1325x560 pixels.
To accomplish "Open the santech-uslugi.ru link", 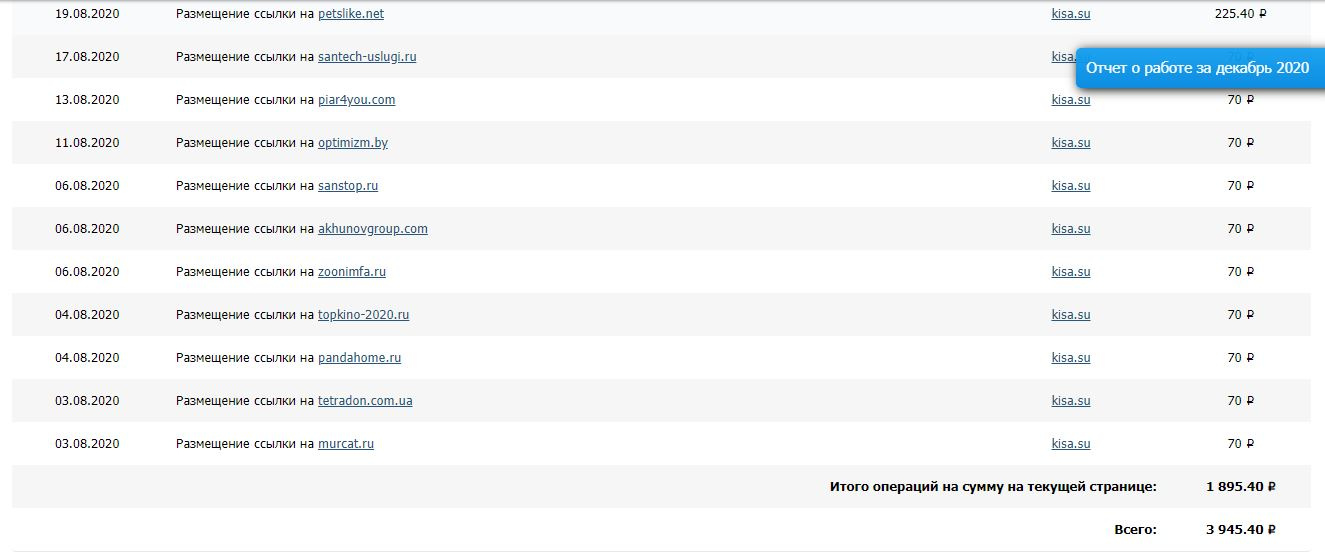I will click(367, 57).
